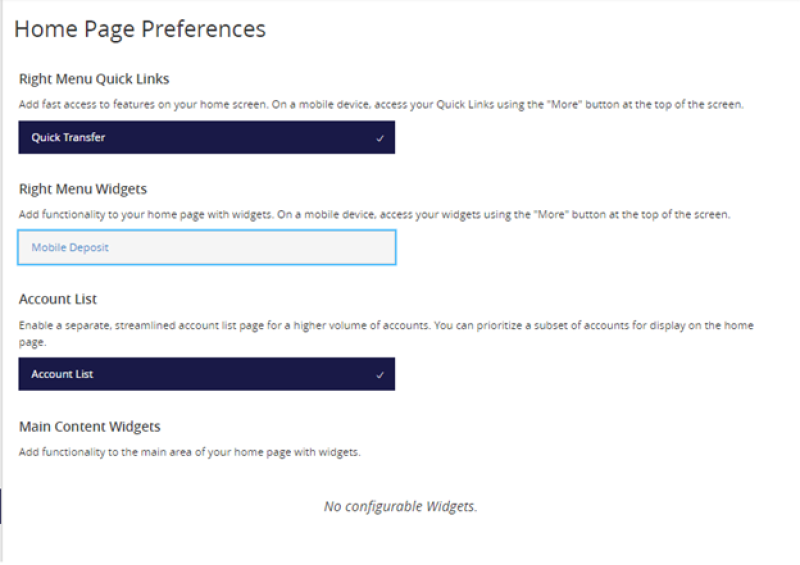Click the Account List section heading
The width and height of the screenshot is (800, 565).
coord(58,299)
